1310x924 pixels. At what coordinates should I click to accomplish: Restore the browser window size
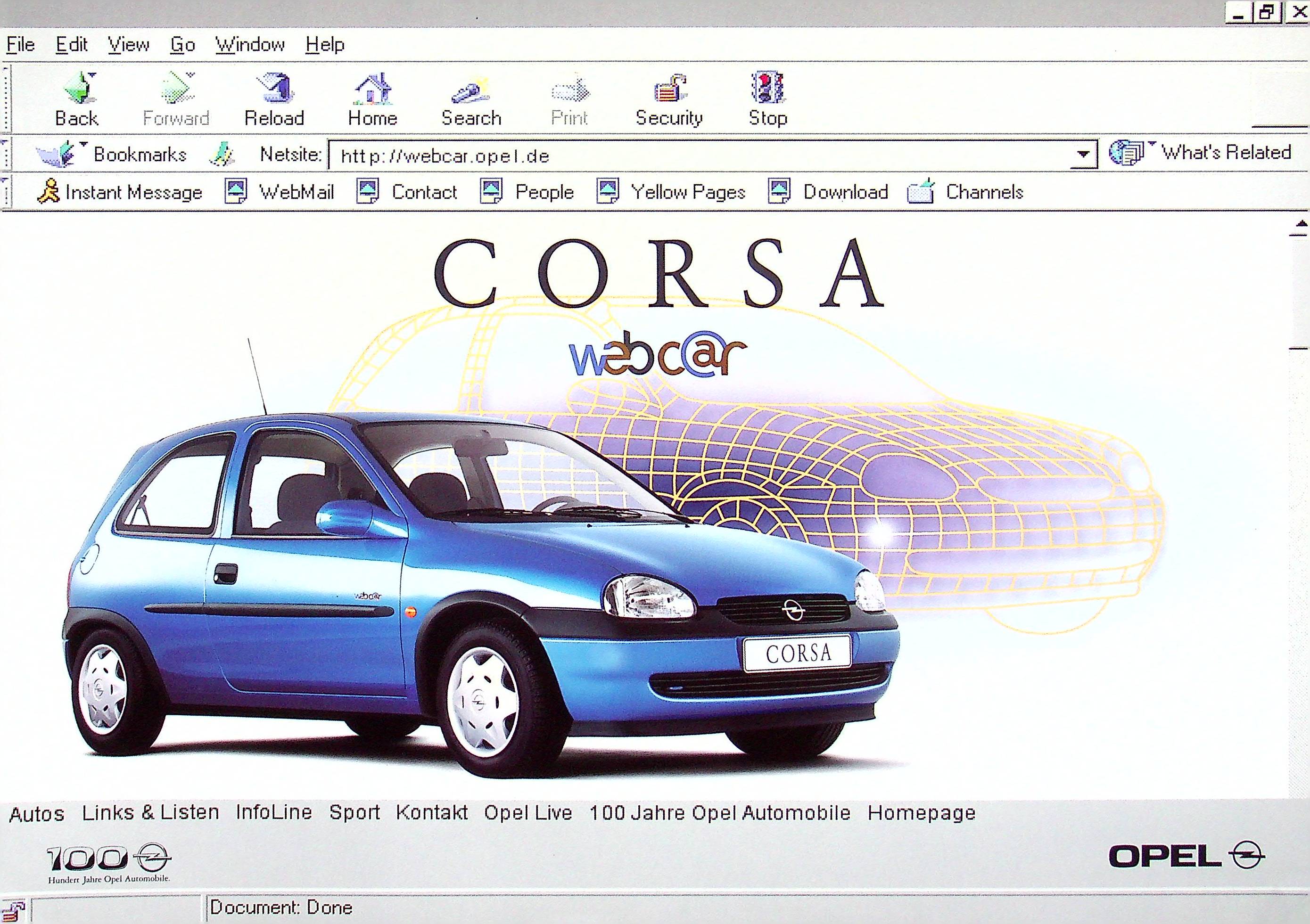[x=1267, y=12]
